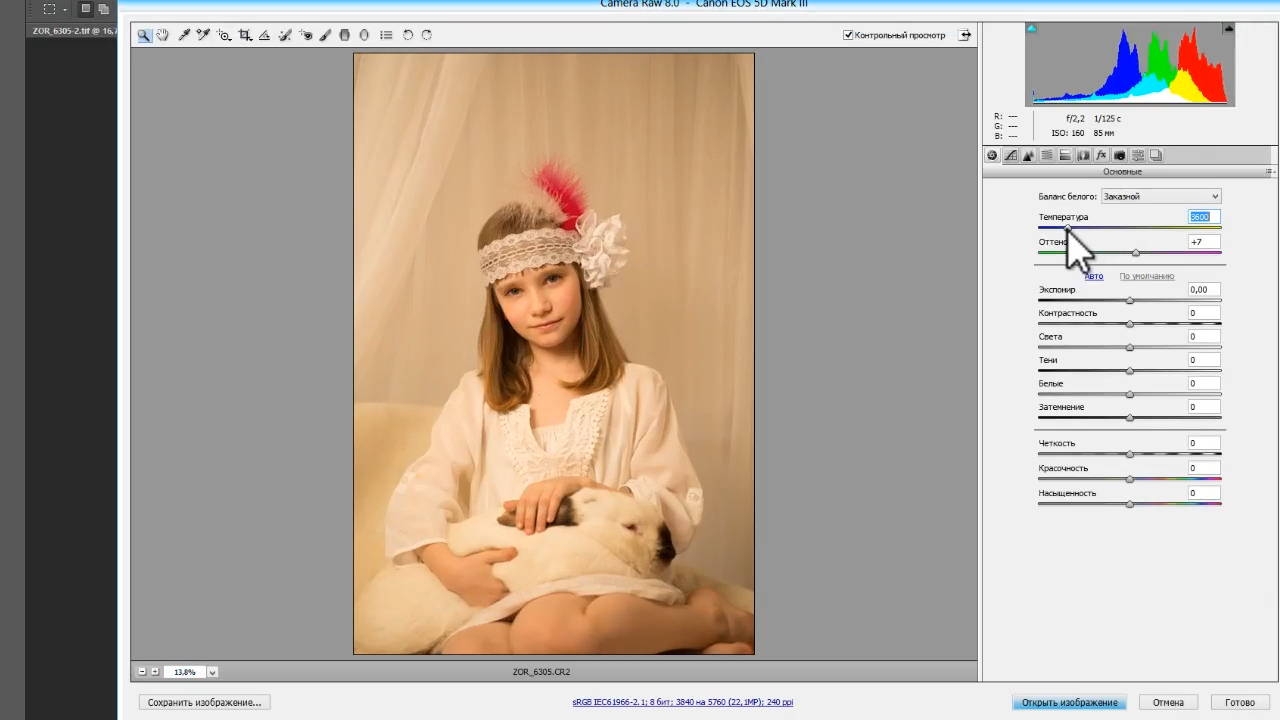The width and height of the screenshot is (1280, 720).
Task: Open the Split Toning tab
Action: [1065, 155]
